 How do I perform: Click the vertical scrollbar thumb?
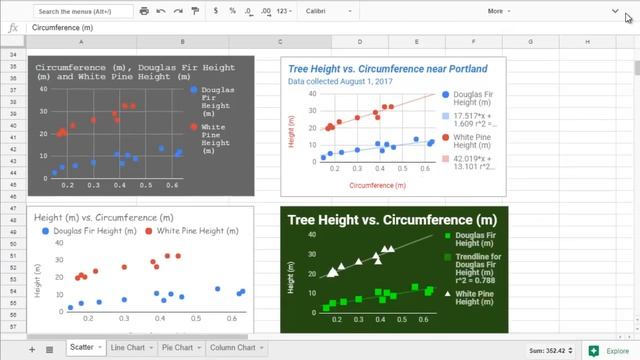[637, 68]
